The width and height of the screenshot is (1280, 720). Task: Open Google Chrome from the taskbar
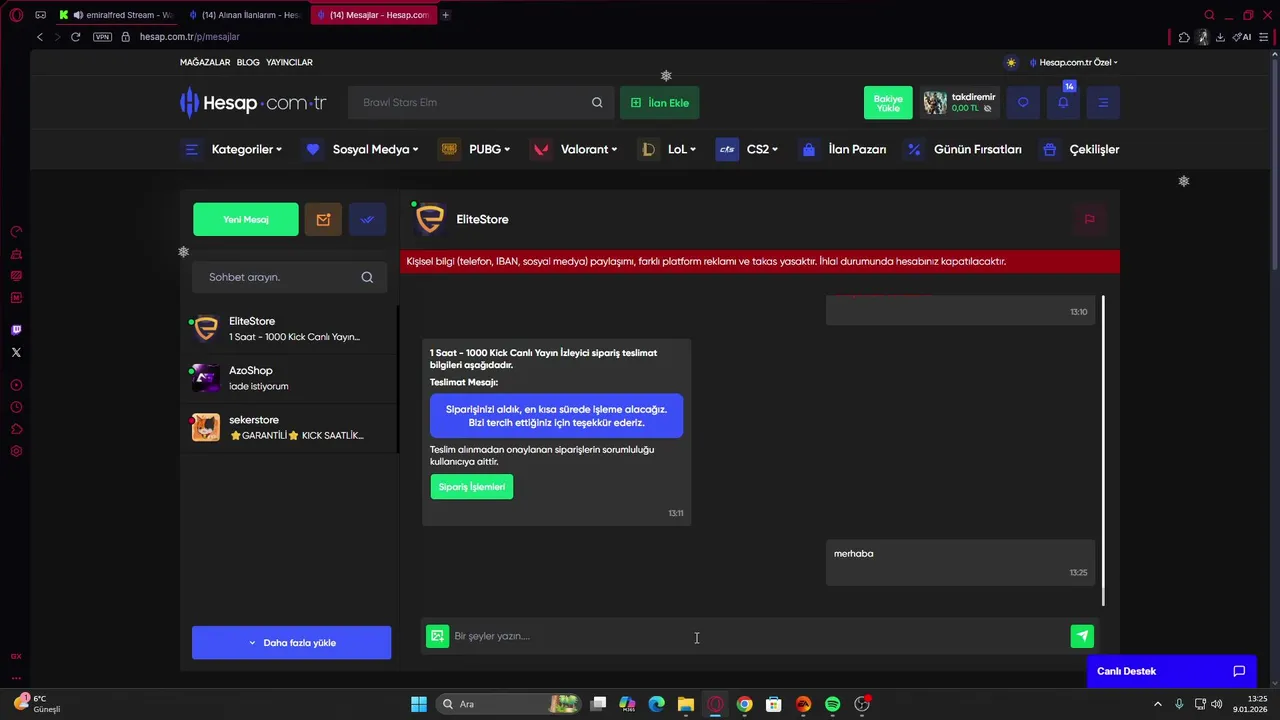[x=744, y=704]
